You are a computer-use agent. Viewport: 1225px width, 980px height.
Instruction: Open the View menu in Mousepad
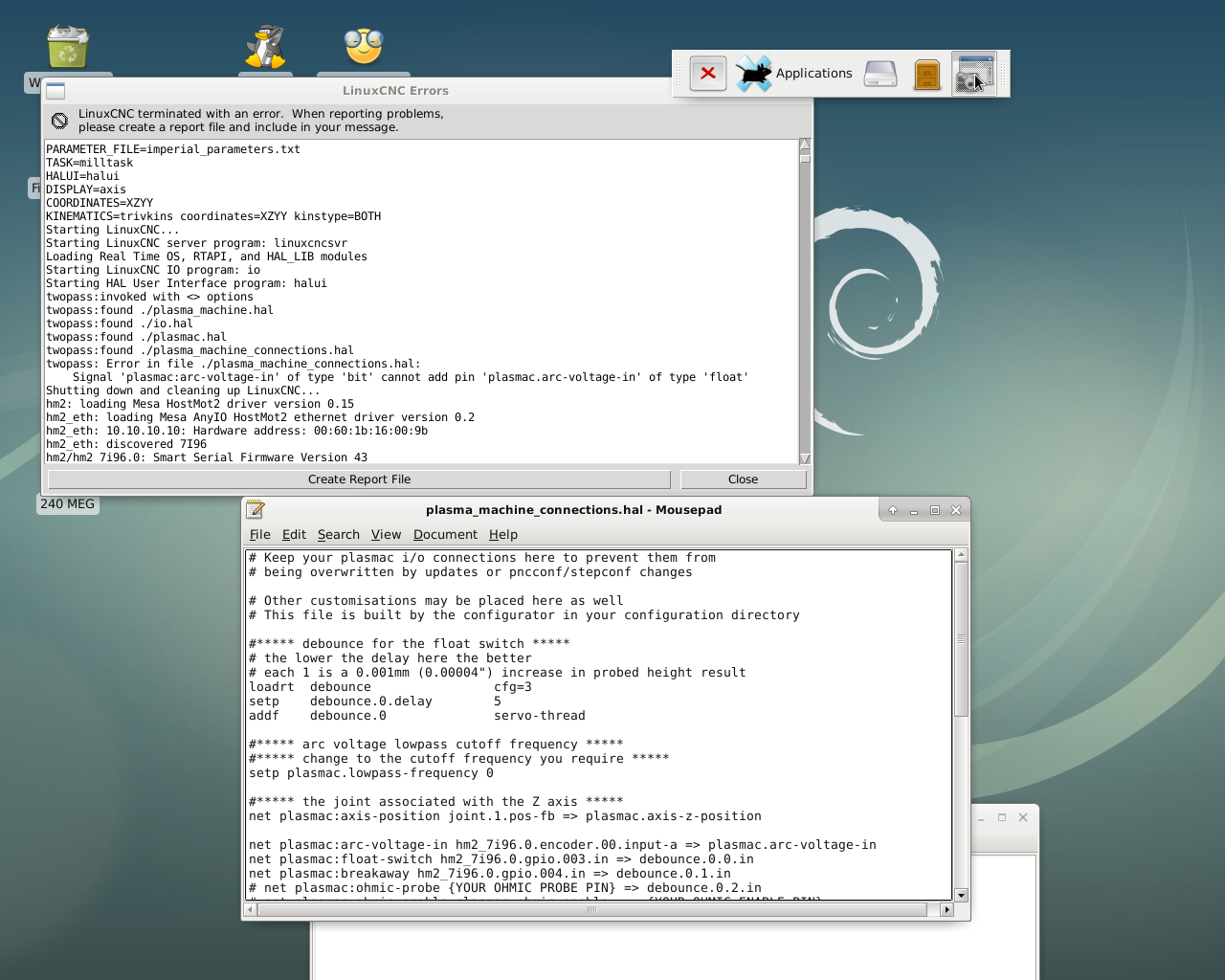pos(386,535)
